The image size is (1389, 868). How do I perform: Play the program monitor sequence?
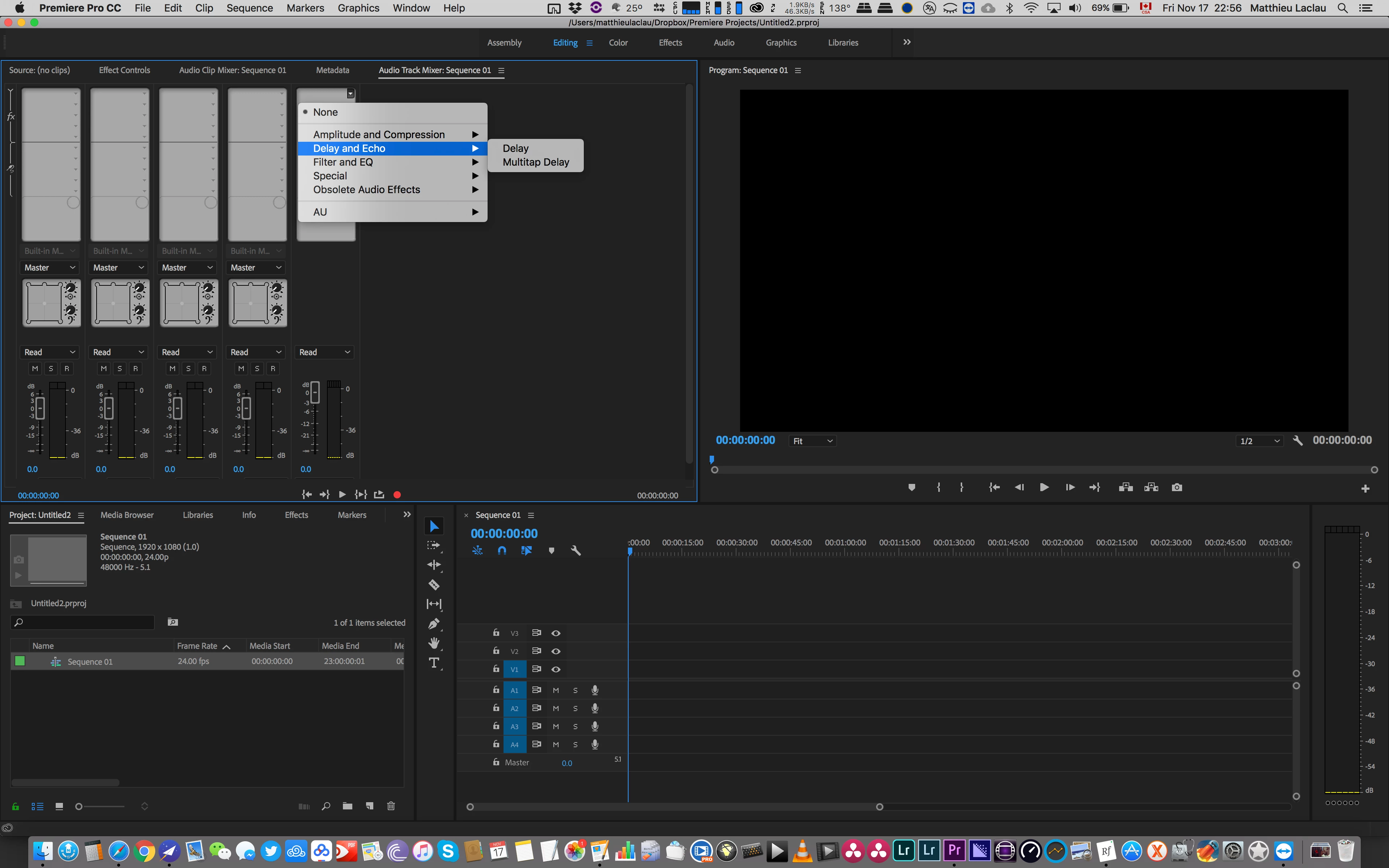point(1044,488)
